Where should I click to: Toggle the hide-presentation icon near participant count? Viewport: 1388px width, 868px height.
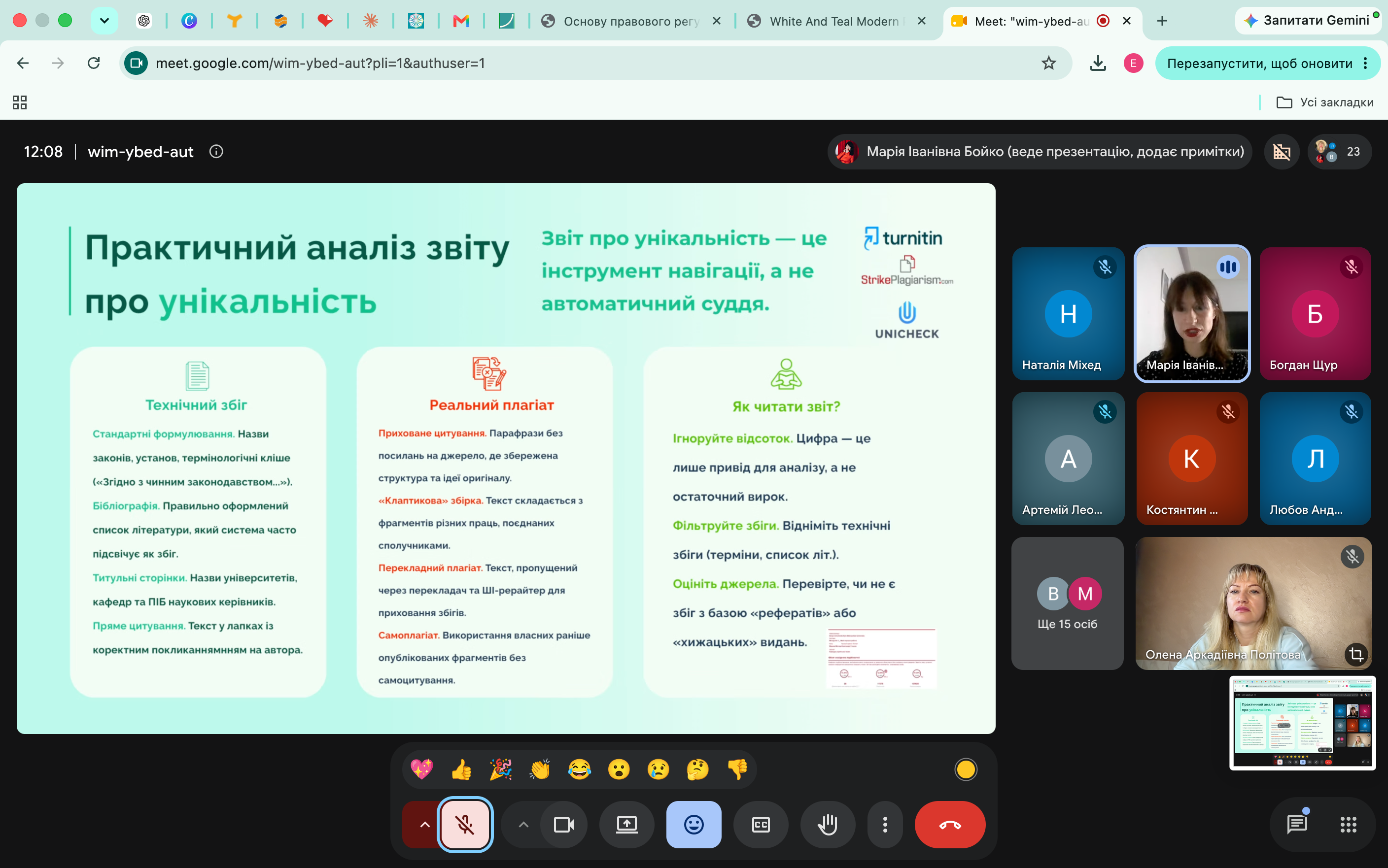pos(1281,152)
